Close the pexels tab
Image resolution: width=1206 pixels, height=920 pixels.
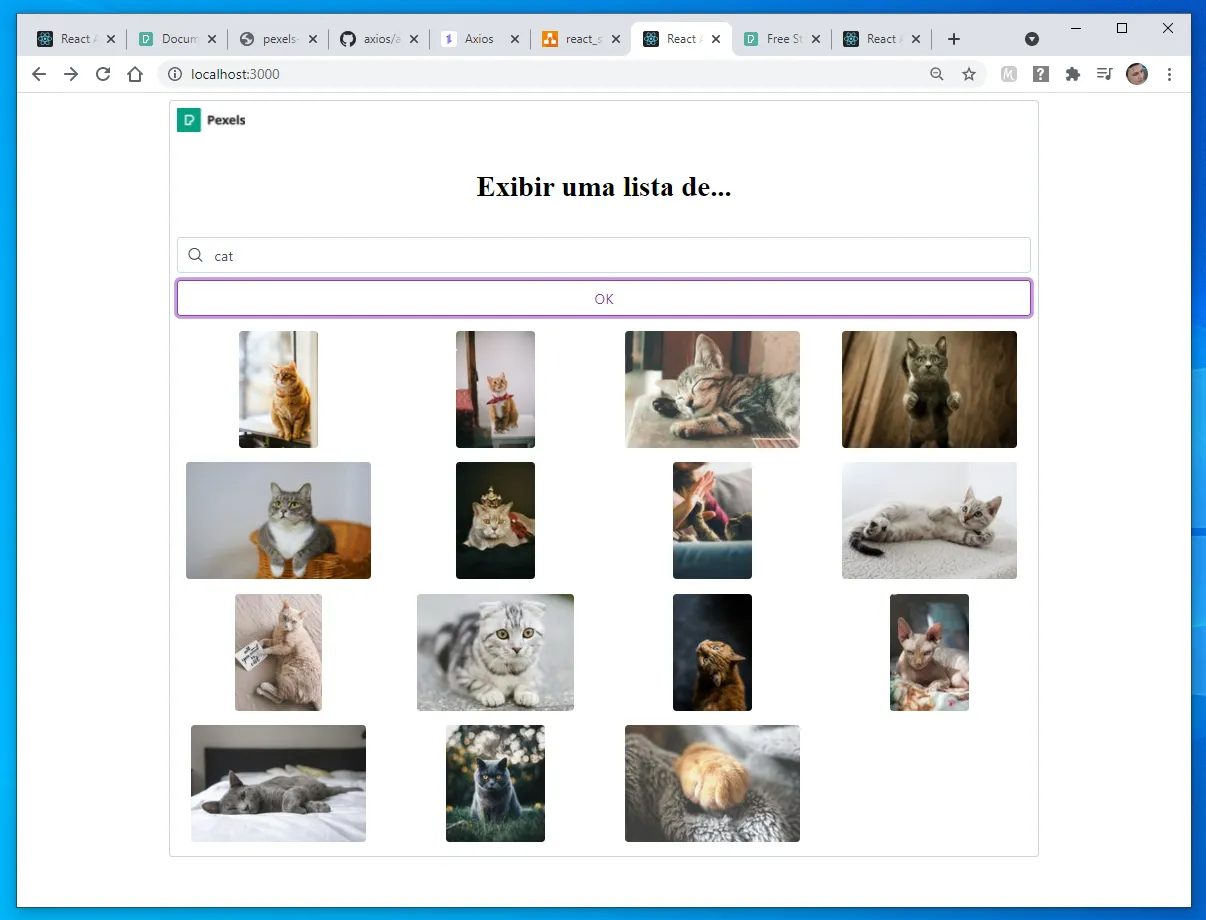[313, 39]
